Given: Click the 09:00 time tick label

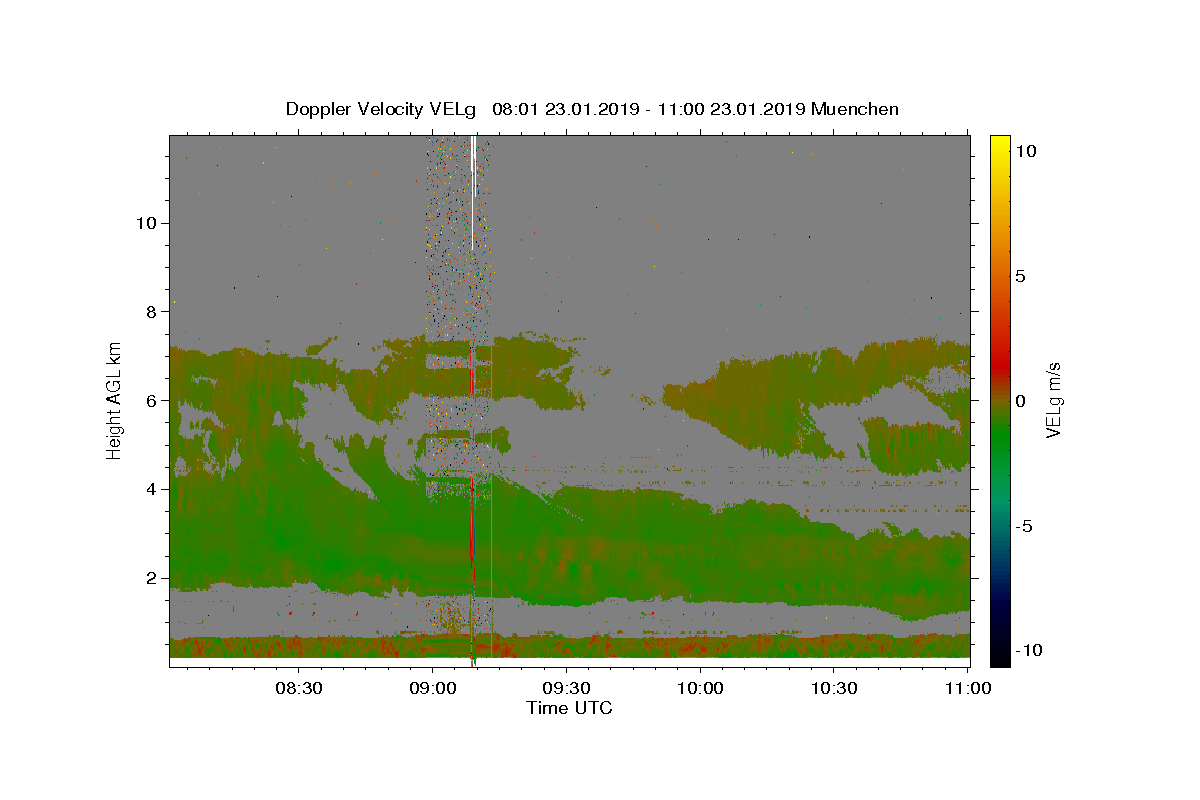Looking at the screenshot, I should pyautogui.click(x=433, y=688).
